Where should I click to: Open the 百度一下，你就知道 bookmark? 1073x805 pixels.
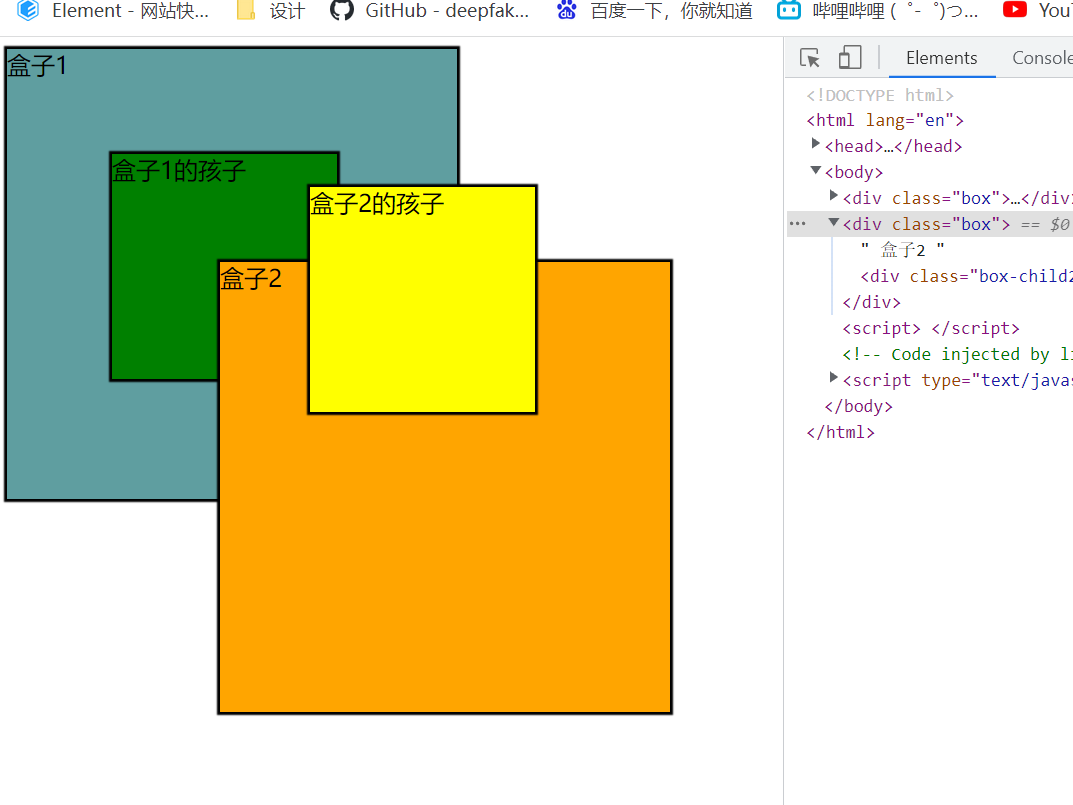(x=671, y=10)
